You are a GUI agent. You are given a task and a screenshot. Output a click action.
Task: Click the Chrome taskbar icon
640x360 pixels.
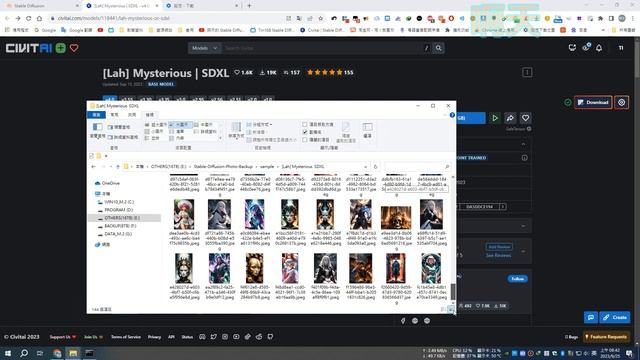tap(57, 353)
